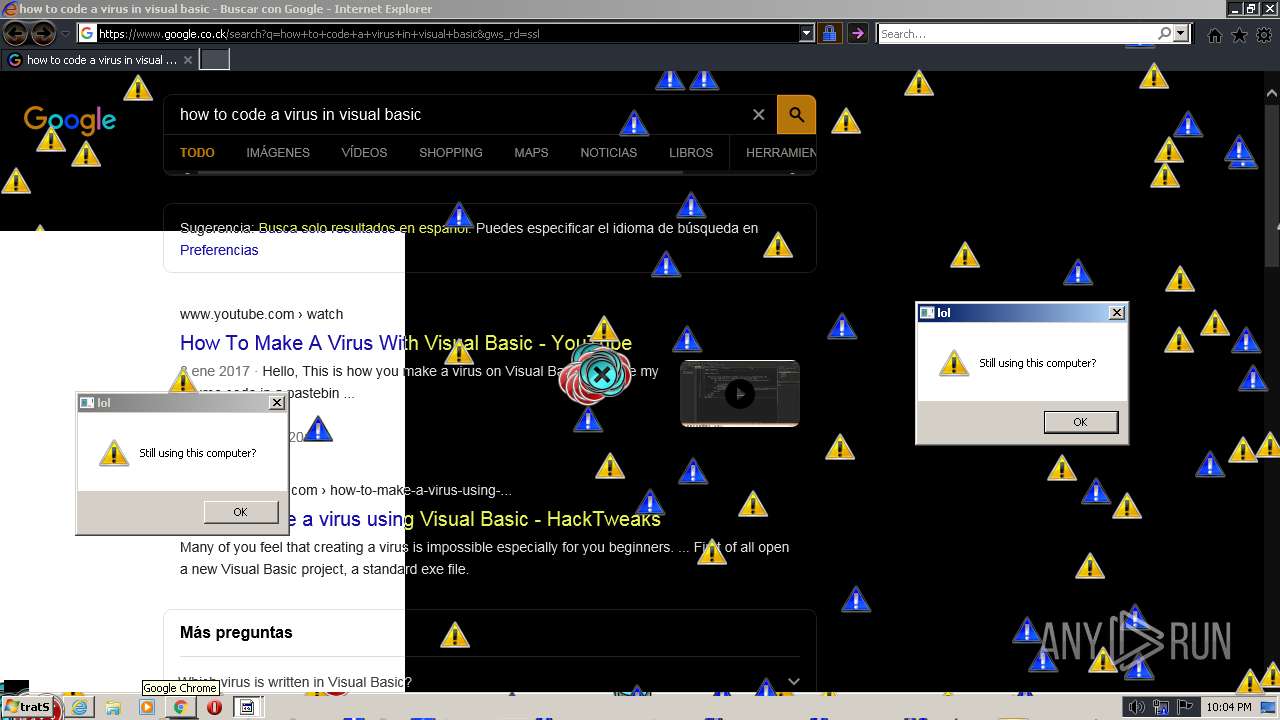Click the orange Google search magnifier button
This screenshot has width=1280, height=720.
point(796,114)
